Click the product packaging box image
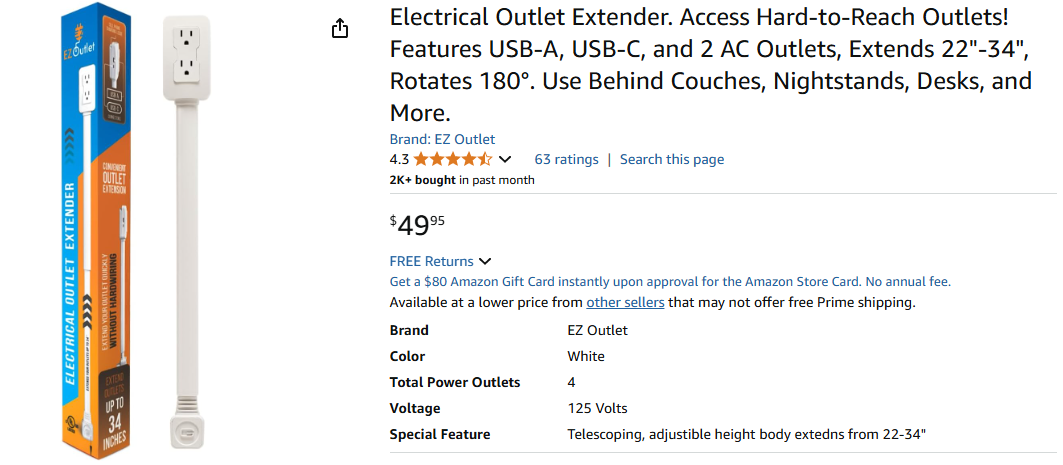 tap(95, 230)
